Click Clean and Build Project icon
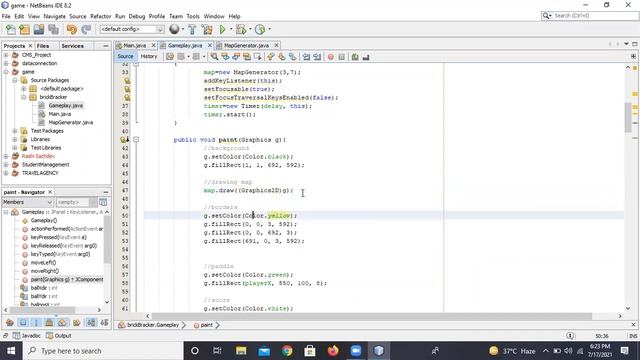640x360 pixels. click(207, 29)
